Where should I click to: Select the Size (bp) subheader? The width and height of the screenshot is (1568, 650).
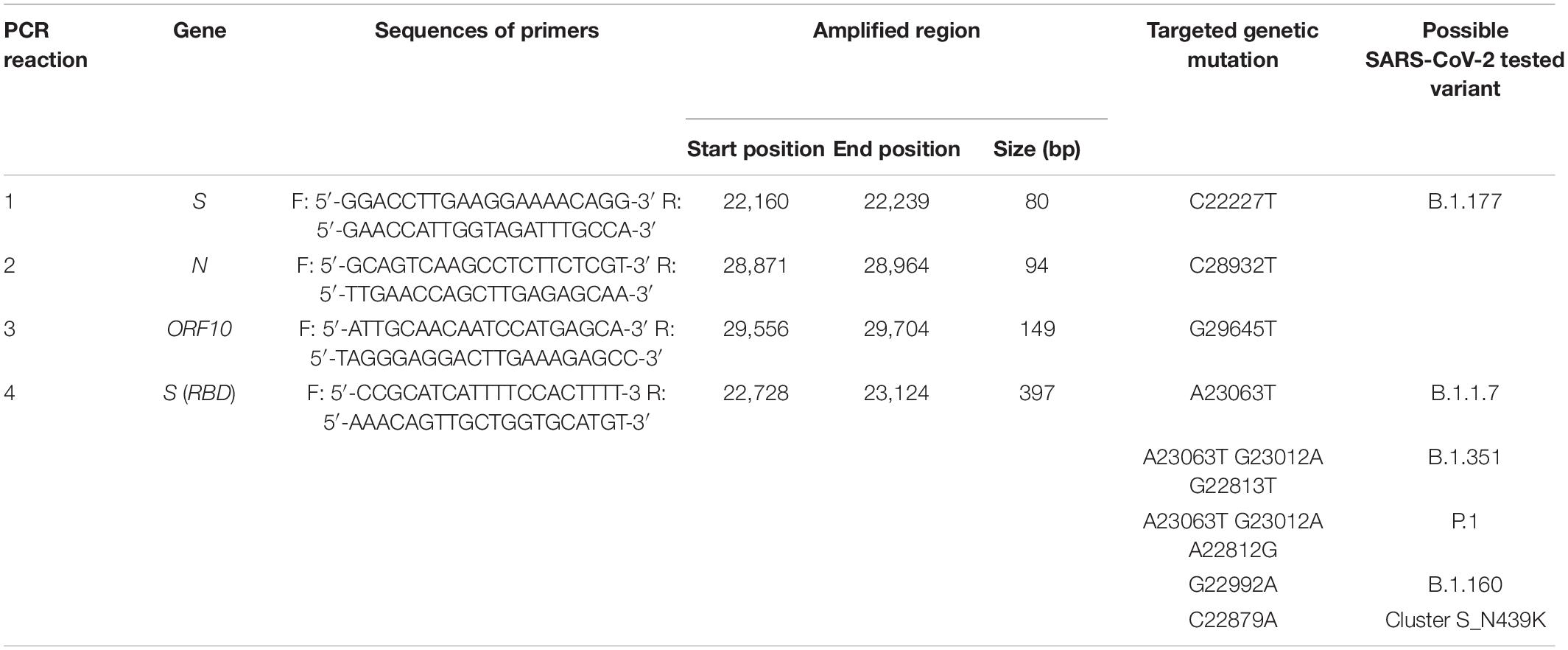click(x=1037, y=150)
